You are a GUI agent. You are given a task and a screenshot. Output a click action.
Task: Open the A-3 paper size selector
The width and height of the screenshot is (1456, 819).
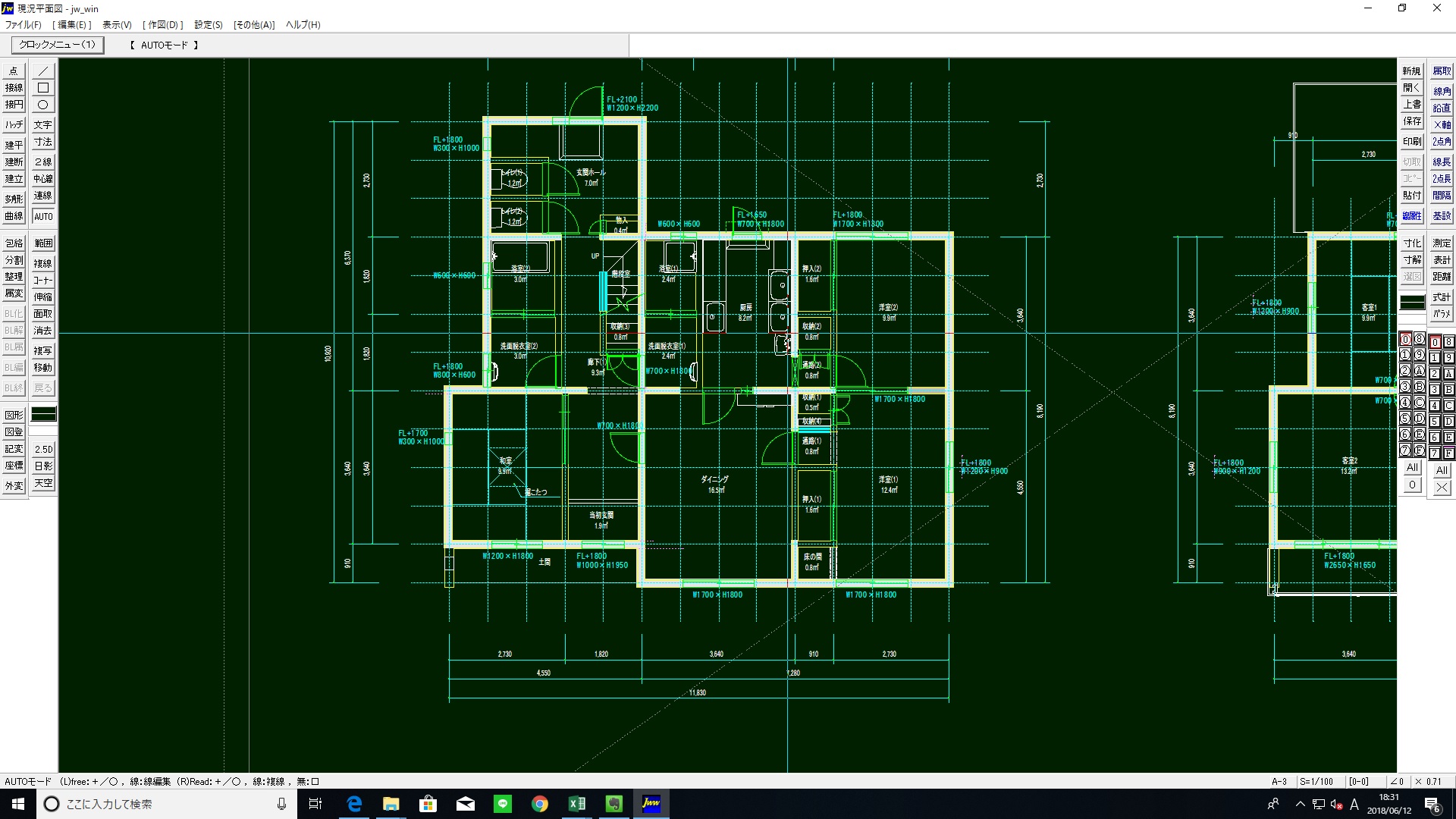pyautogui.click(x=1281, y=781)
